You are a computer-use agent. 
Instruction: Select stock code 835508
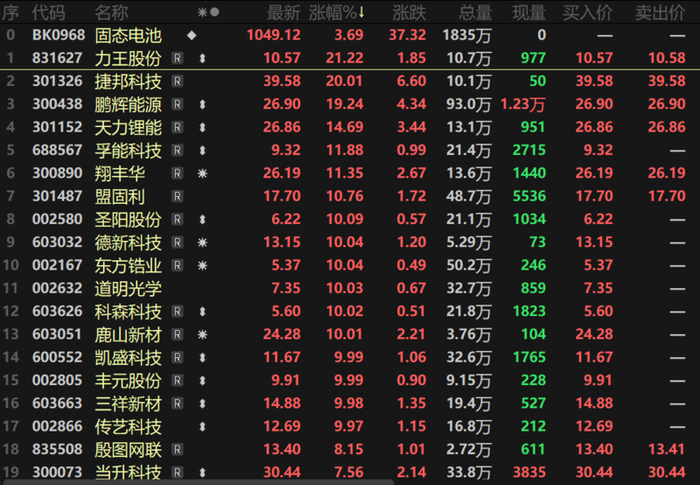57,449
